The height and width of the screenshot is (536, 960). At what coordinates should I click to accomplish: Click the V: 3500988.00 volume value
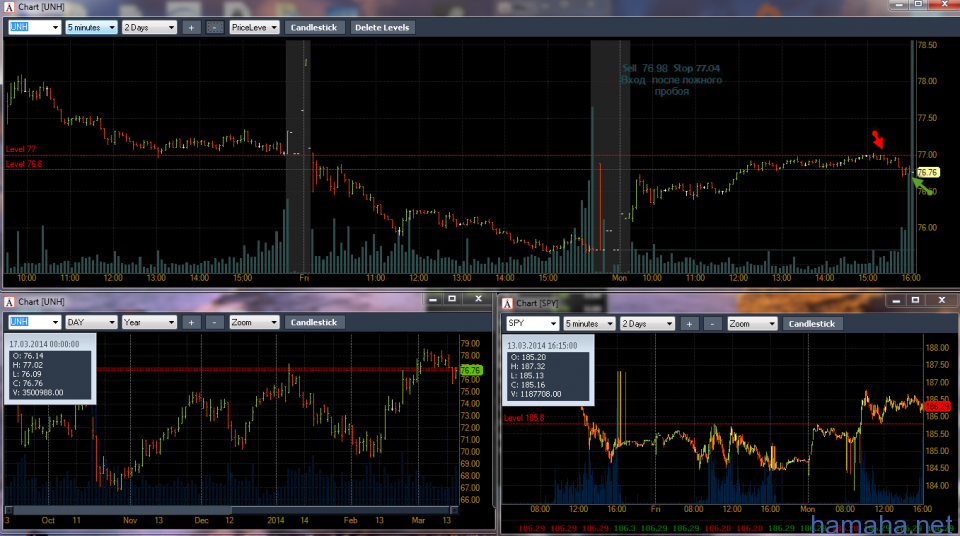pyautogui.click(x=38, y=393)
